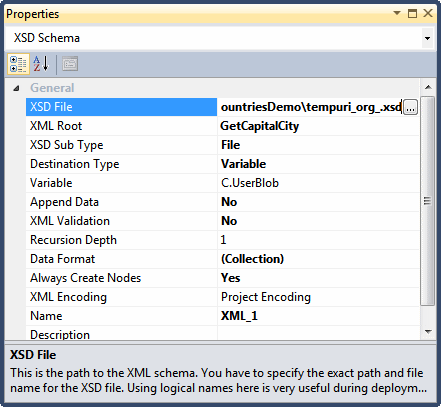This screenshot has width=441, height=407.
Task: Open the XSD Schema object dropdown
Action: (x=427, y=38)
